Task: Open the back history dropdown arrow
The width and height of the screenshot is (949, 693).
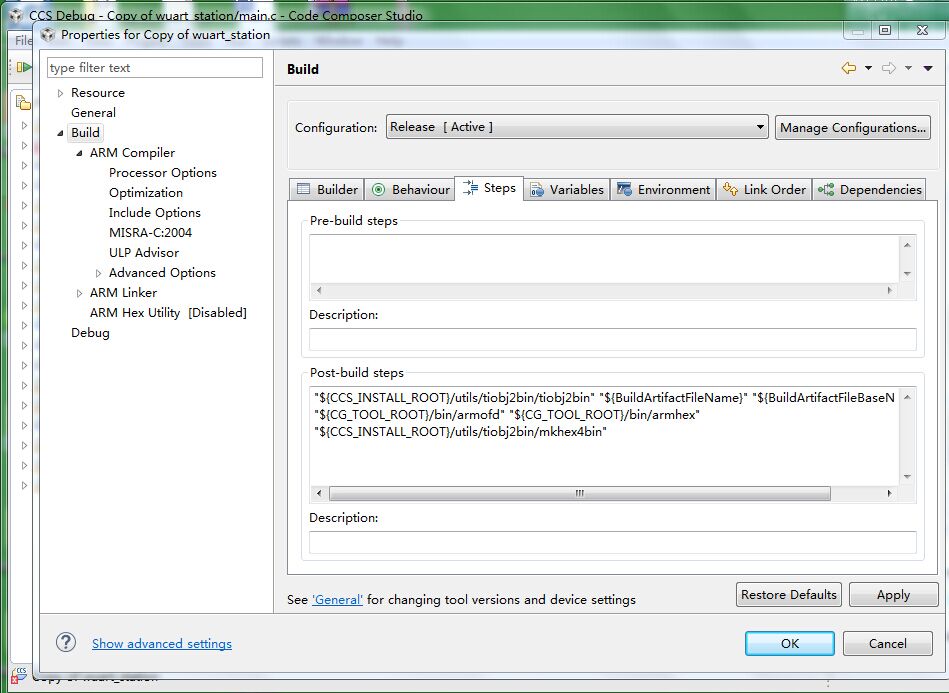Action: (x=868, y=68)
